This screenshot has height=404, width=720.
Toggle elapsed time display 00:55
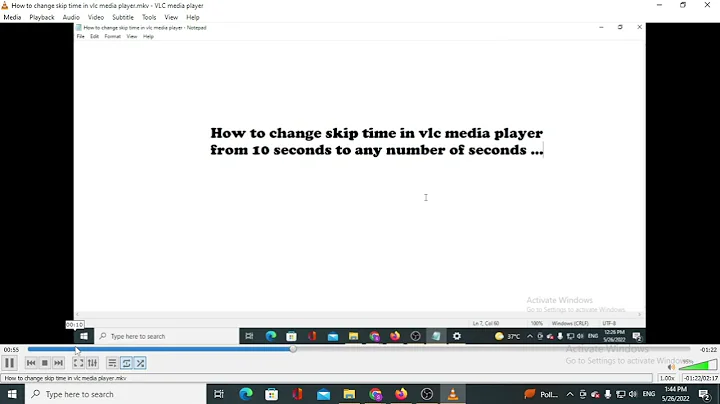11,350
